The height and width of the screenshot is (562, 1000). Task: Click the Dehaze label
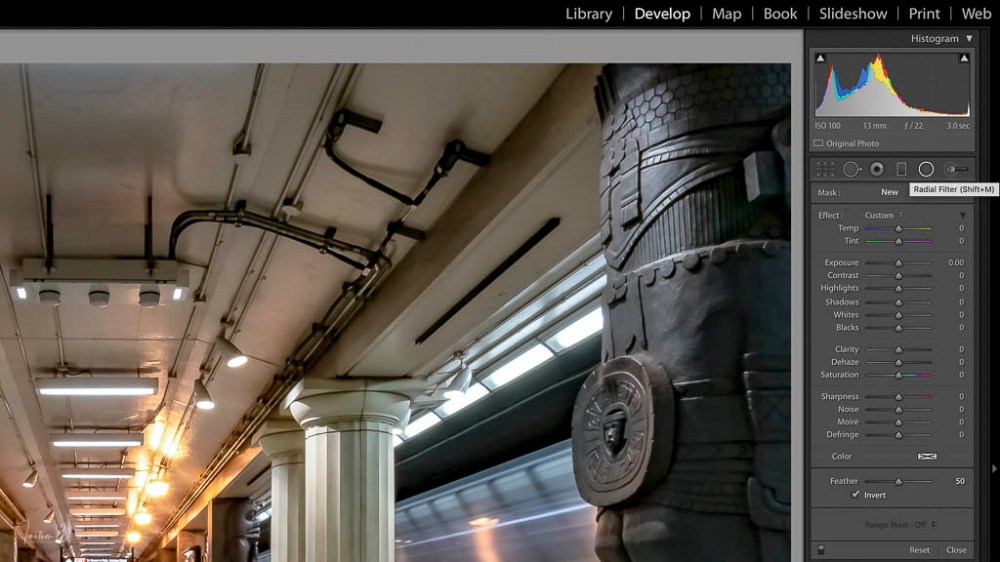[844, 362]
